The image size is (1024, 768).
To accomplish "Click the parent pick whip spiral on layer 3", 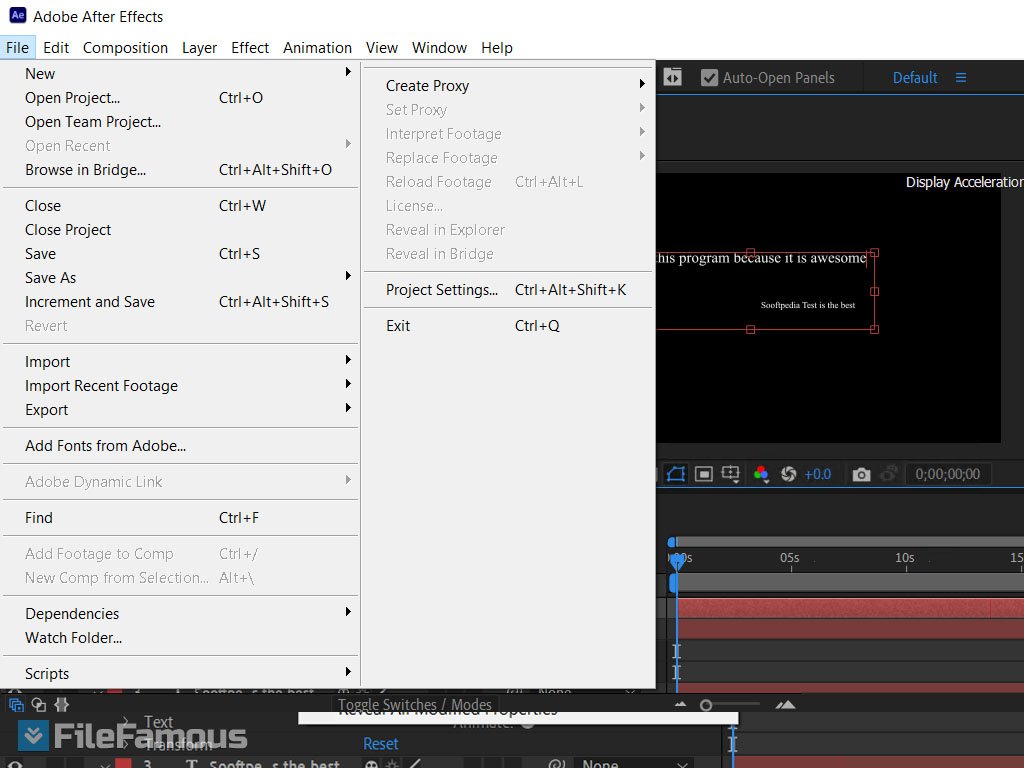I will (x=556, y=763).
